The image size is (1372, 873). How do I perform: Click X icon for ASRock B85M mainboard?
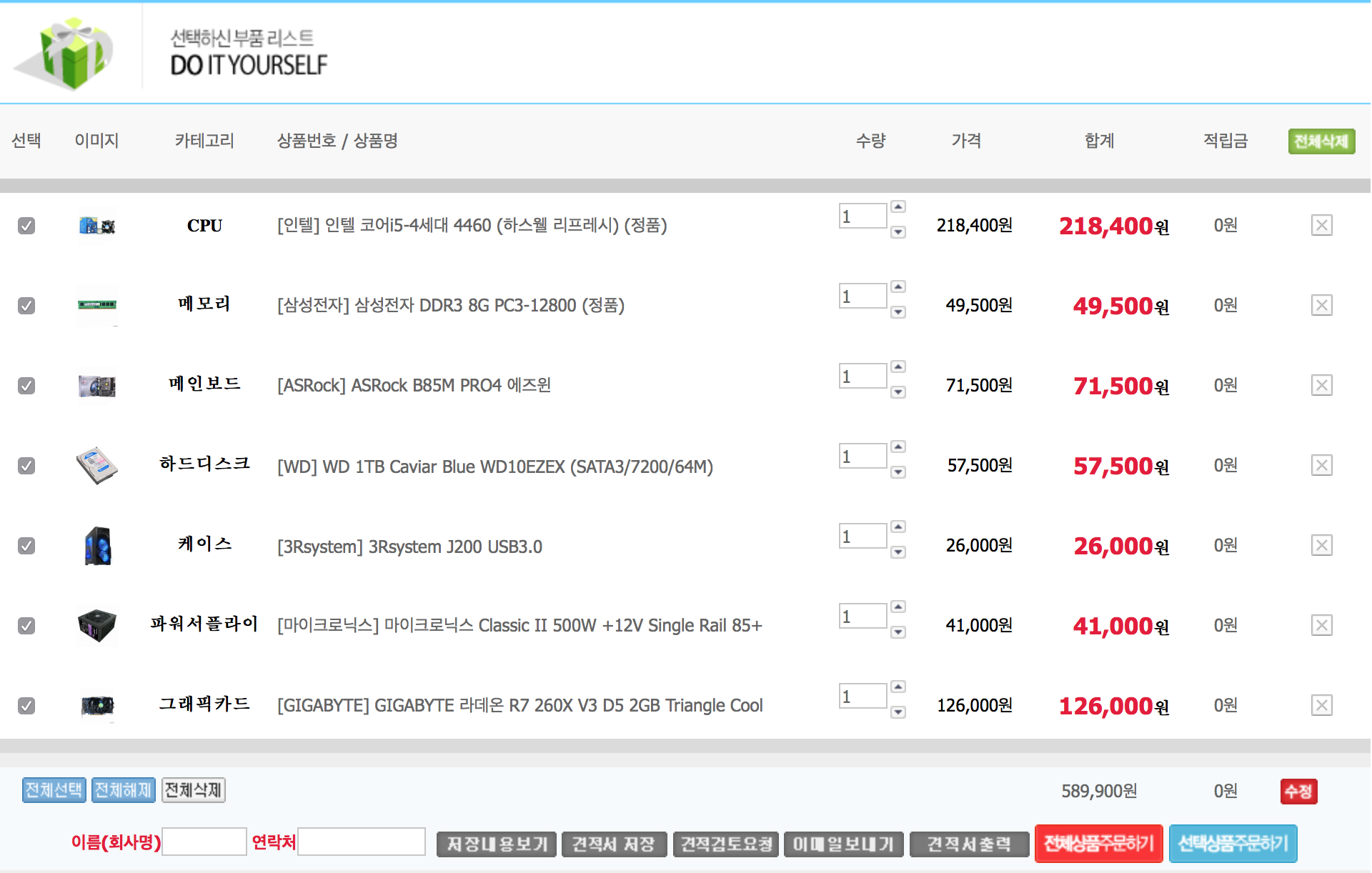[1321, 386]
